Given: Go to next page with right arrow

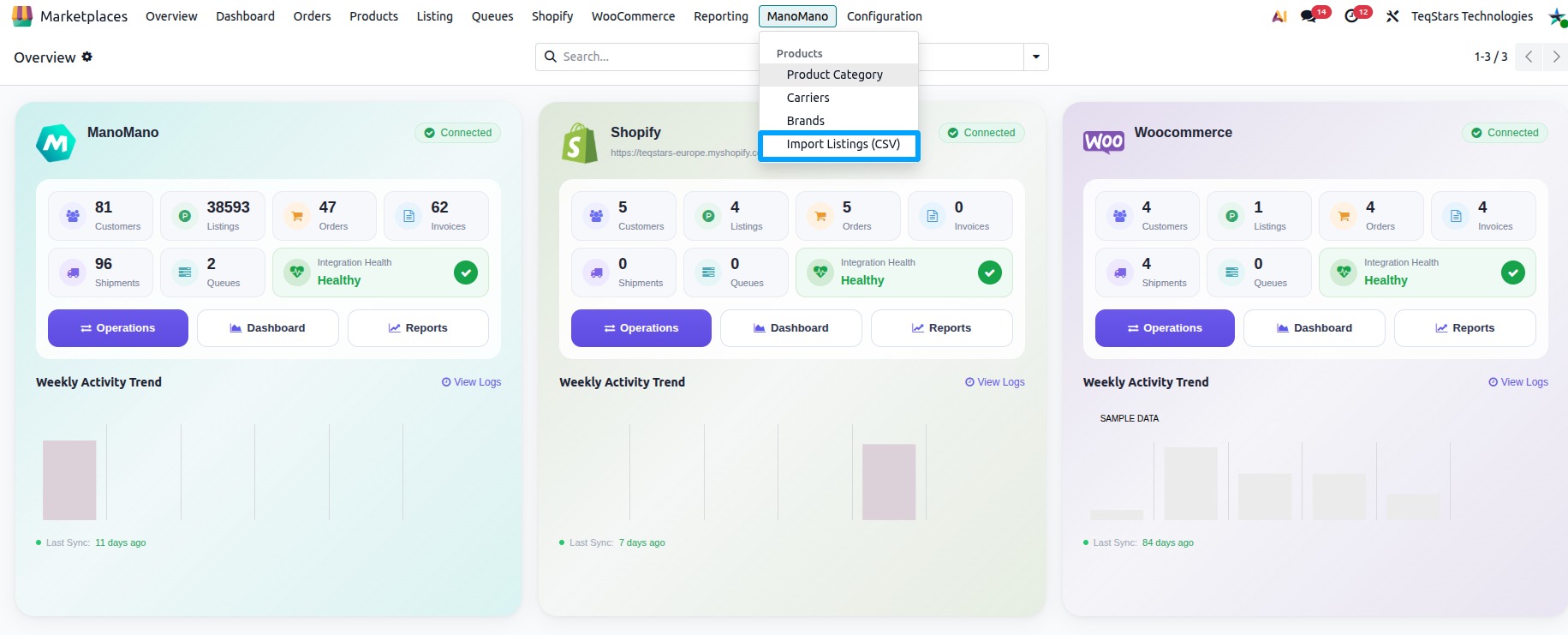Looking at the screenshot, I should coord(1555,57).
